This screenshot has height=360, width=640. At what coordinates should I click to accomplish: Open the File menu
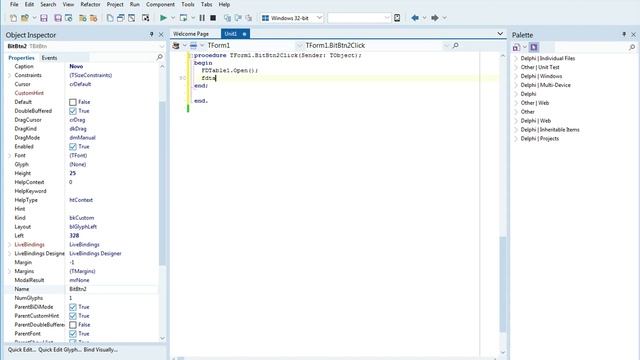click(14, 4)
